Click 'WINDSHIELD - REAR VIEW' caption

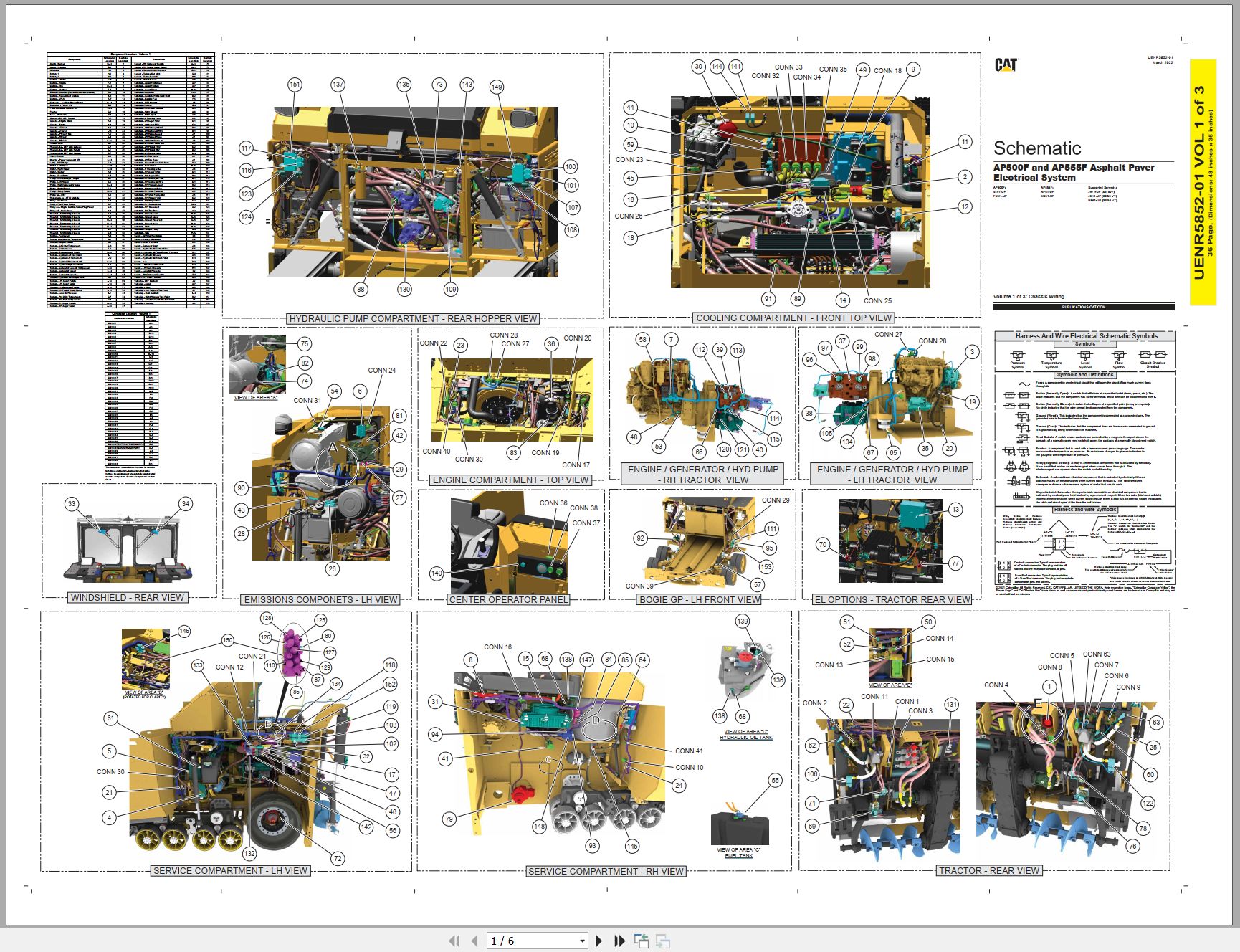128,597
